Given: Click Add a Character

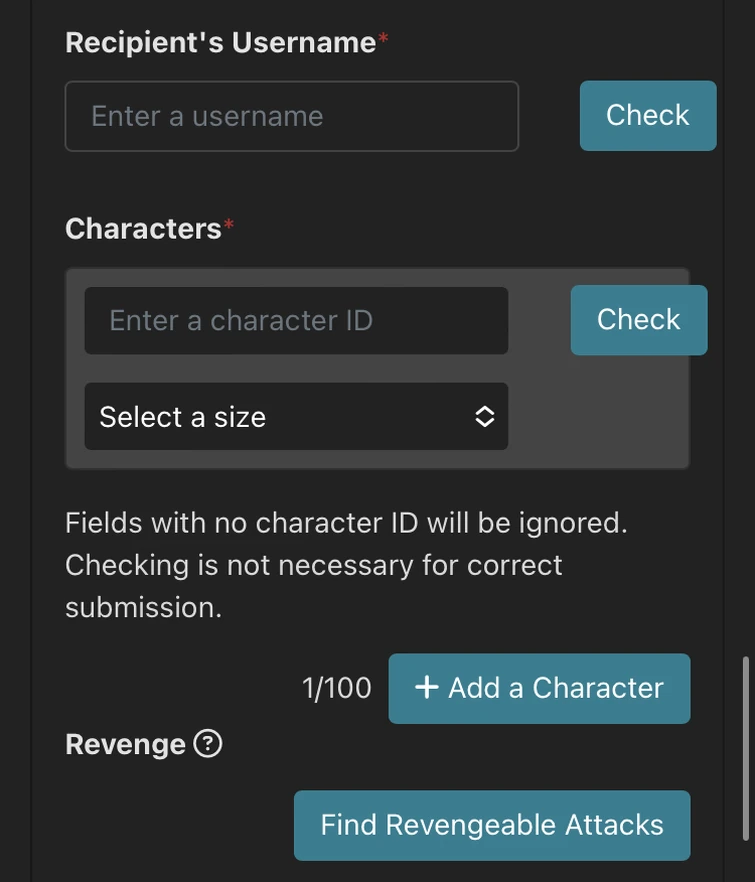Looking at the screenshot, I should (538, 688).
